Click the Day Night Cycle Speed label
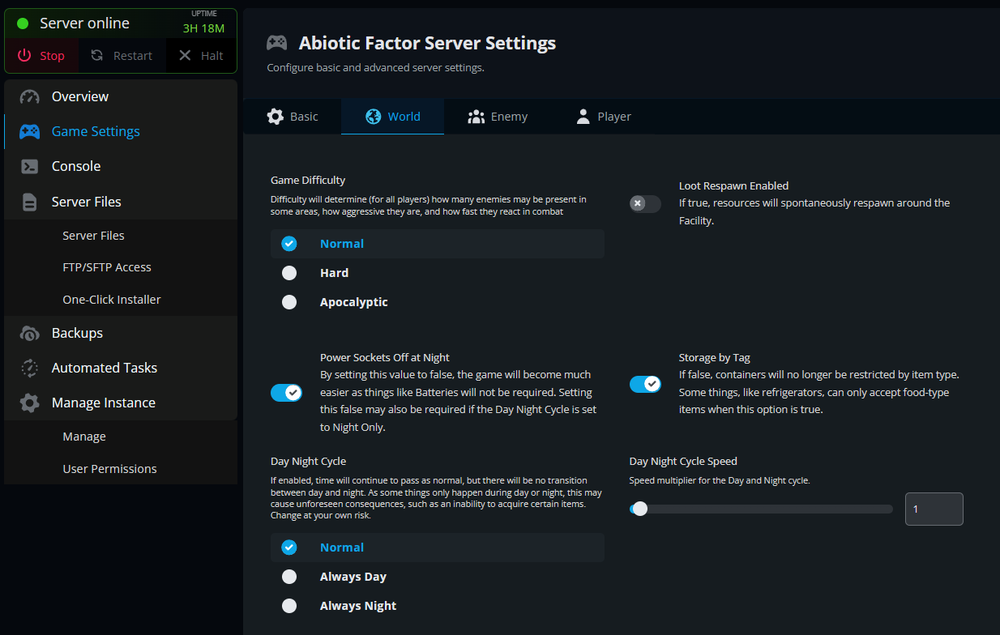The image size is (1000, 635). click(x=683, y=461)
